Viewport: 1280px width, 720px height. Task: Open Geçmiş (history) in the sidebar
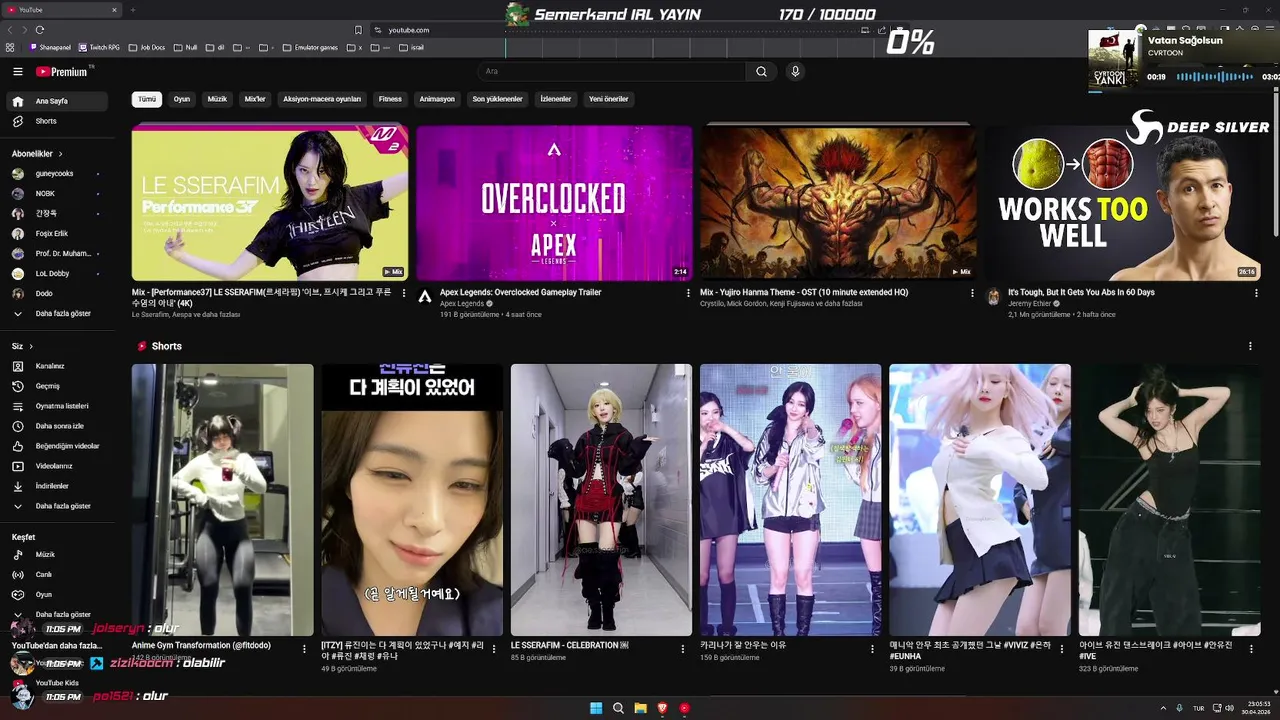58,386
